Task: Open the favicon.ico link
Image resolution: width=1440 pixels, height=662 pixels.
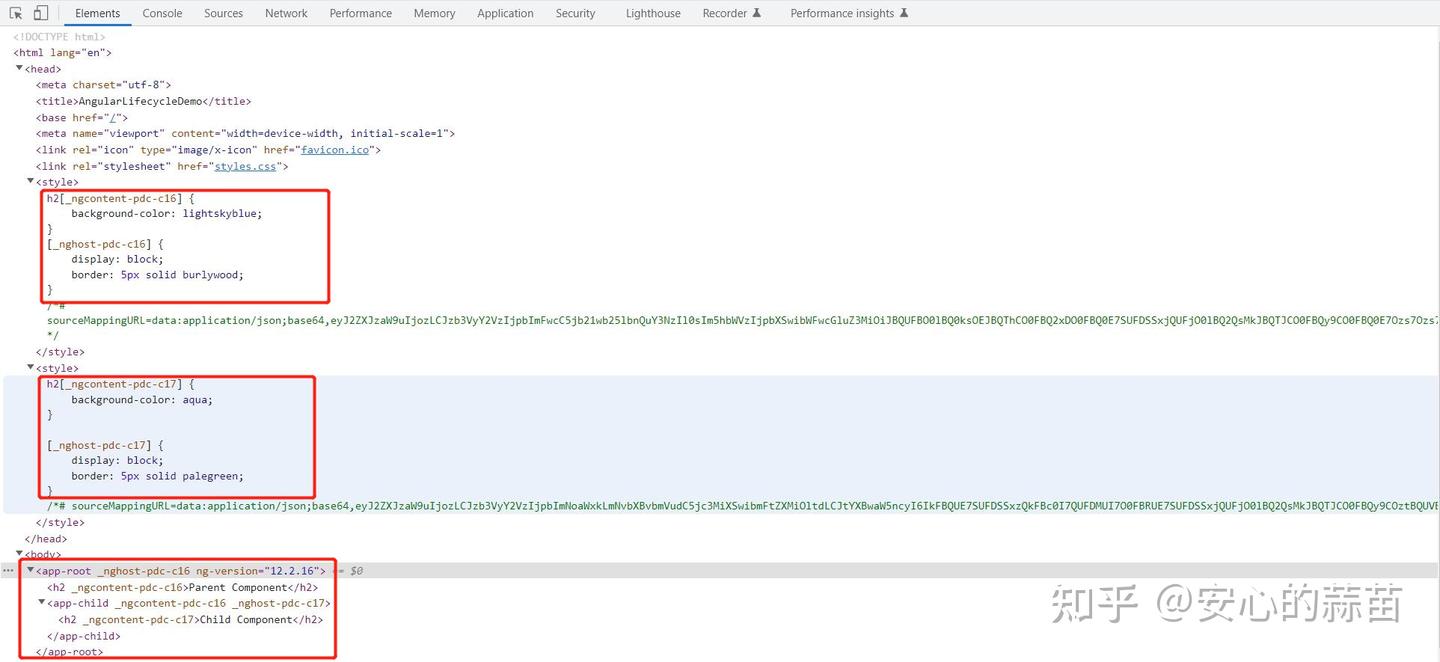Action: 334,149
